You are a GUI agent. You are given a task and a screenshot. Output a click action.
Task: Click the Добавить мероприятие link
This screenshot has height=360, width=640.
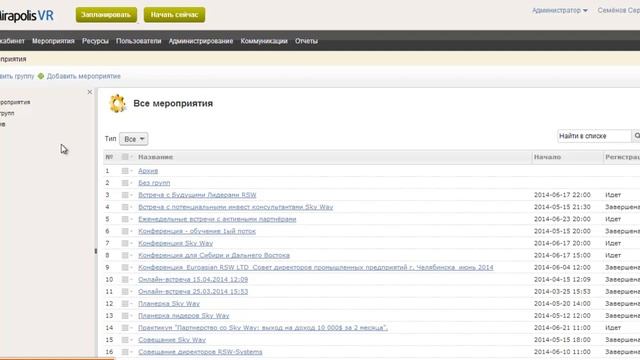83,76
